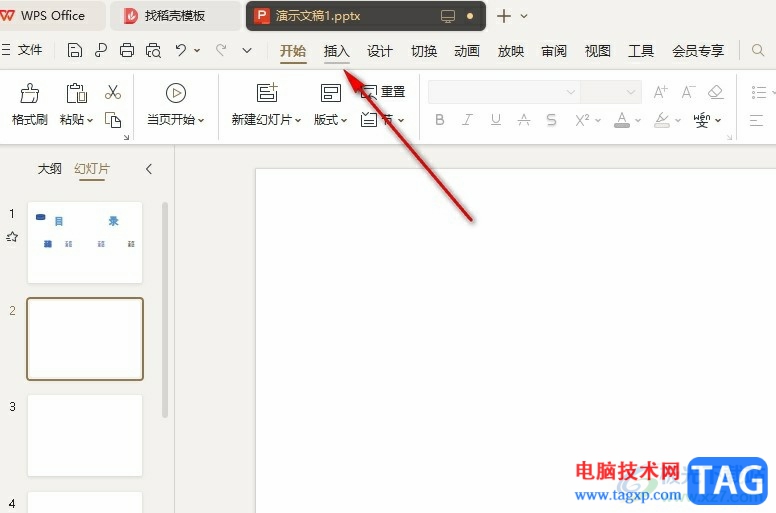776x513 pixels.
Task: Click the Paste (粘贴) clipboard icon
Action: [x=76, y=93]
